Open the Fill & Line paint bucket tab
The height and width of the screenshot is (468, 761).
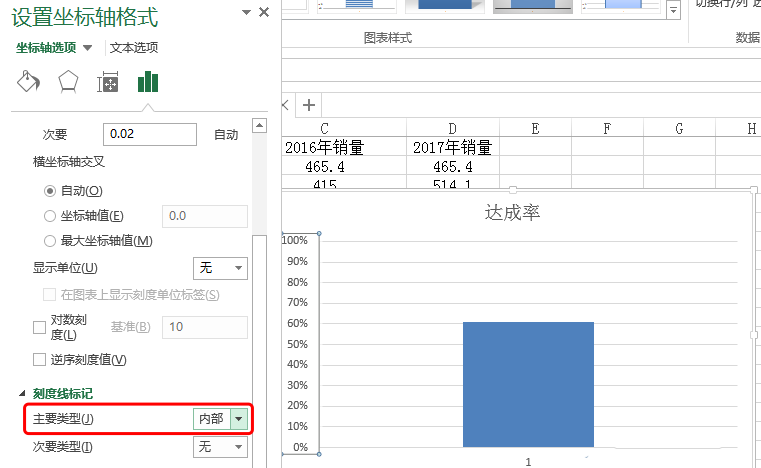point(28,81)
